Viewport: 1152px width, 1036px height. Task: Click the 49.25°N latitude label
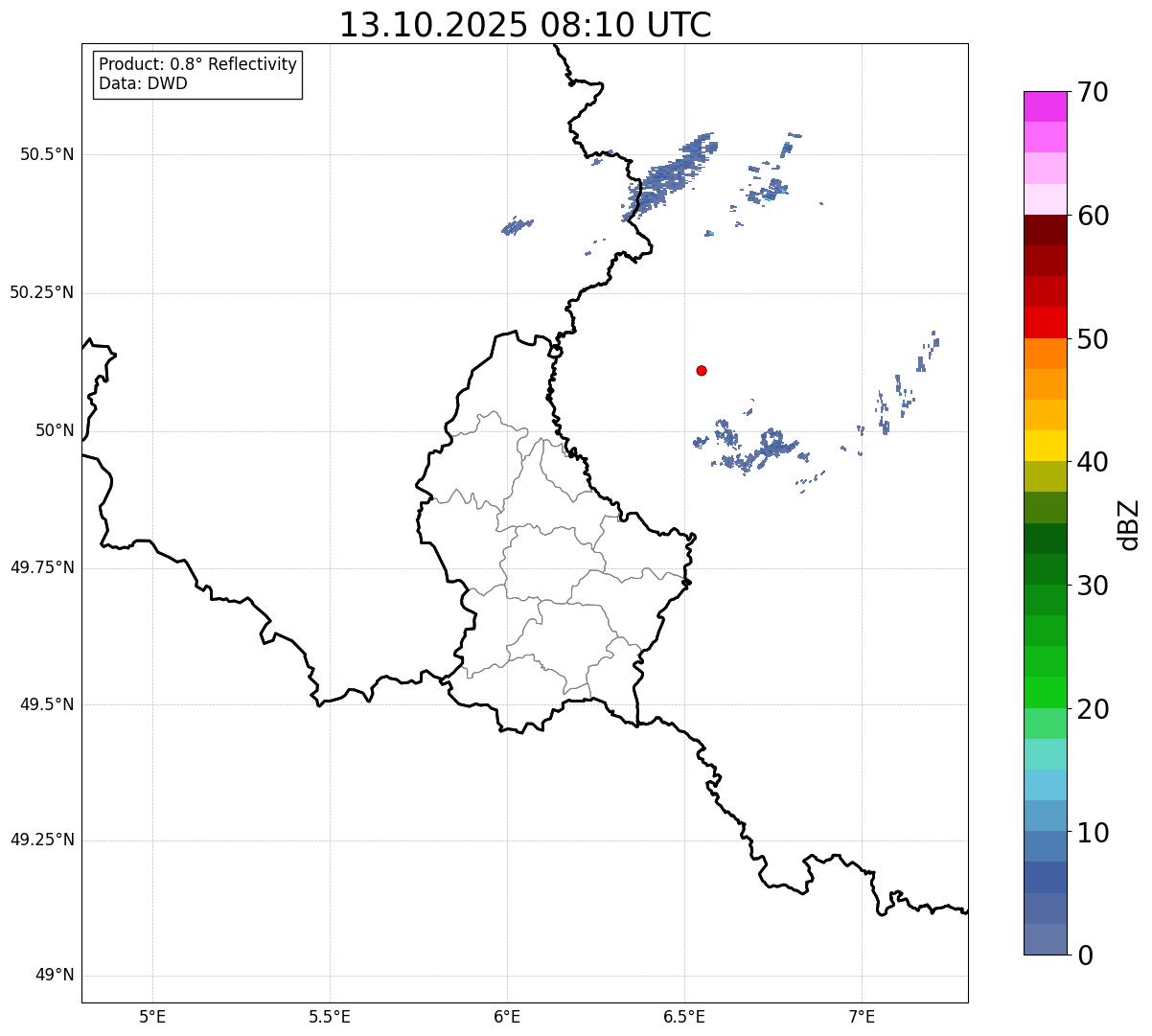pos(42,840)
